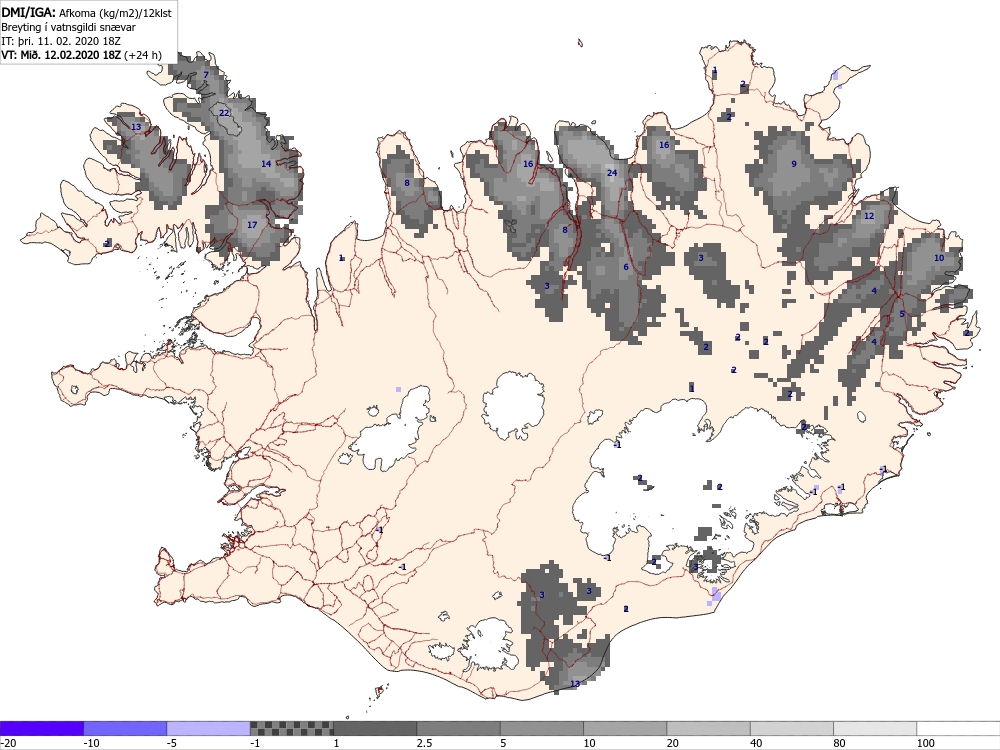Click the '20' legend scale label
The width and height of the screenshot is (1000, 750).
tap(673, 743)
